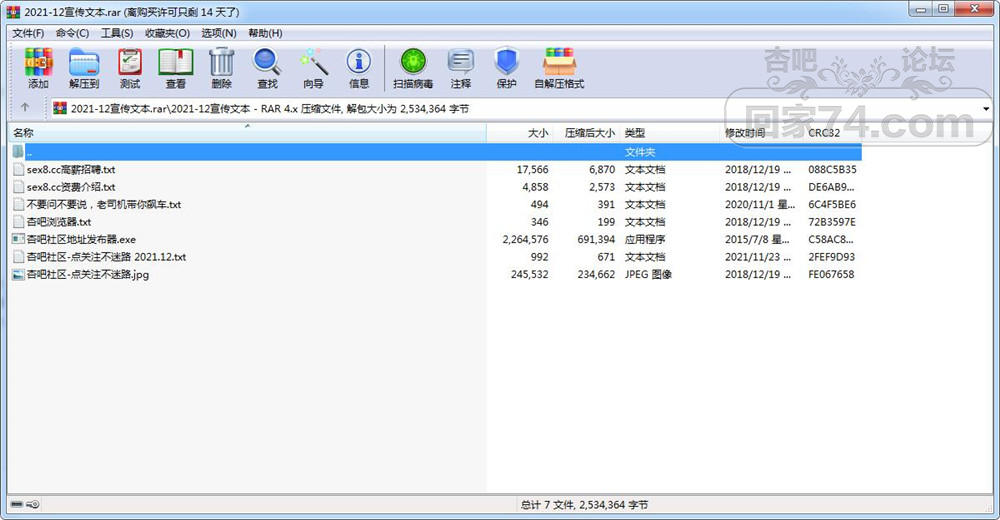Viewport: 1000px width, 520px height.
Task: Click CRC32 value FE067658
Action: (831, 274)
